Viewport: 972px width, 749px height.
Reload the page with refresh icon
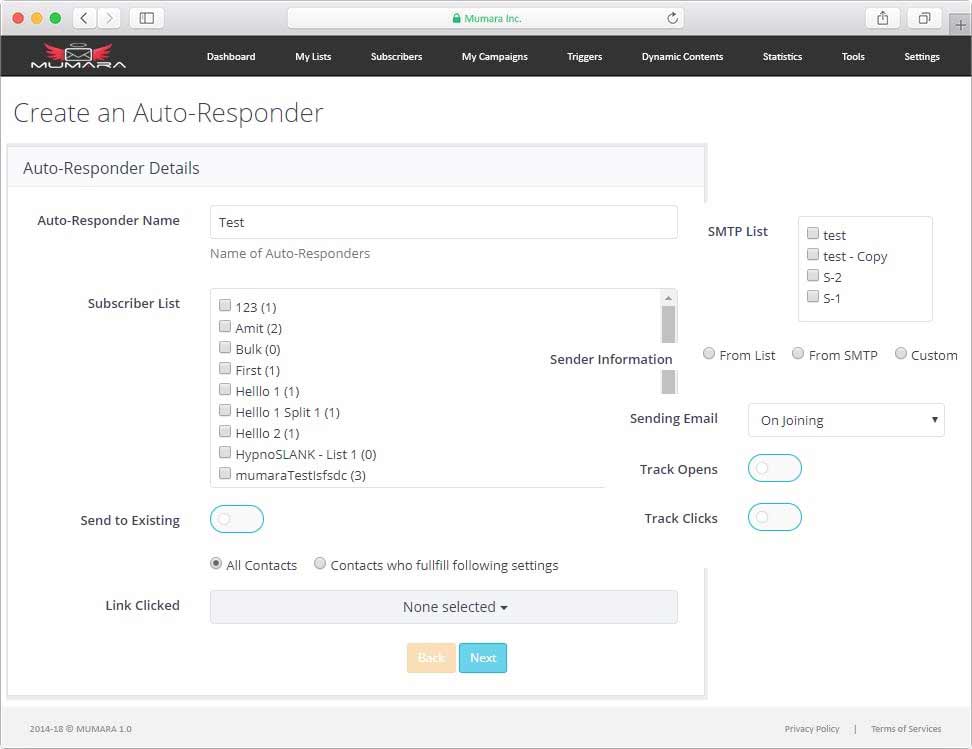(x=672, y=18)
